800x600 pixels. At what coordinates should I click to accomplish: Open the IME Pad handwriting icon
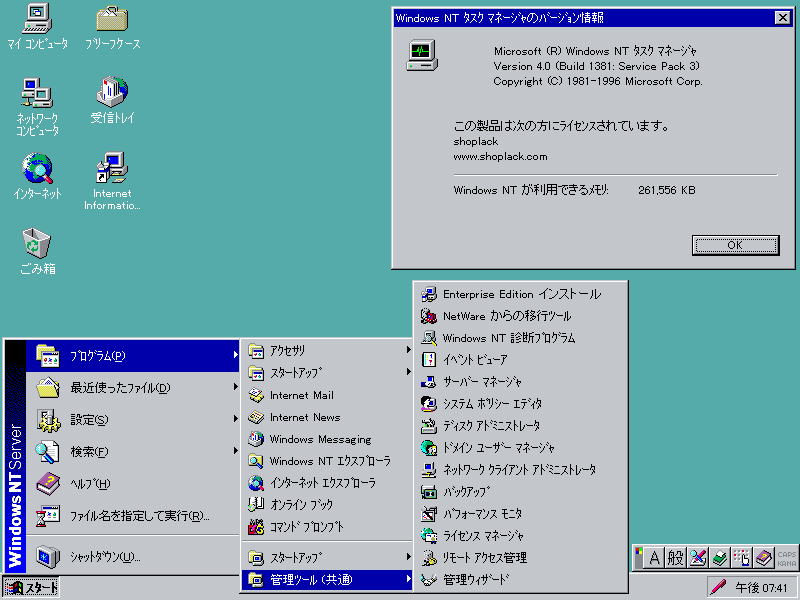click(x=697, y=558)
